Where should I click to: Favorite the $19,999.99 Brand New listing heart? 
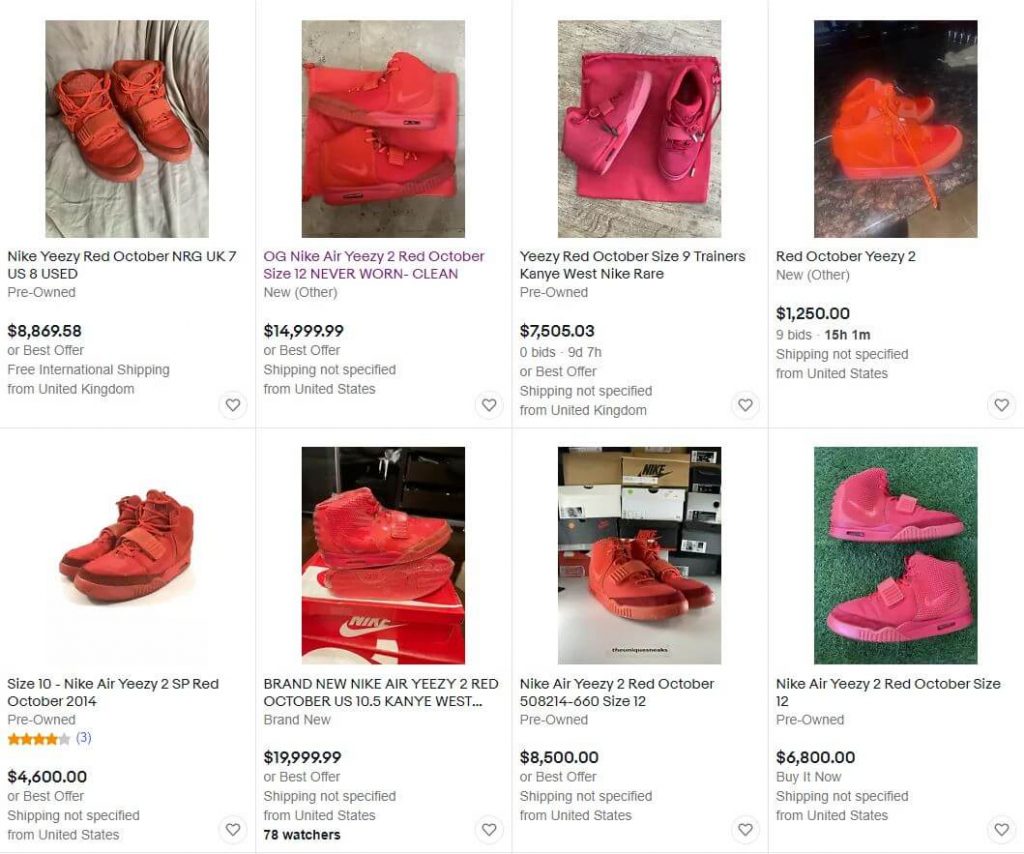[x=489, y=829]
